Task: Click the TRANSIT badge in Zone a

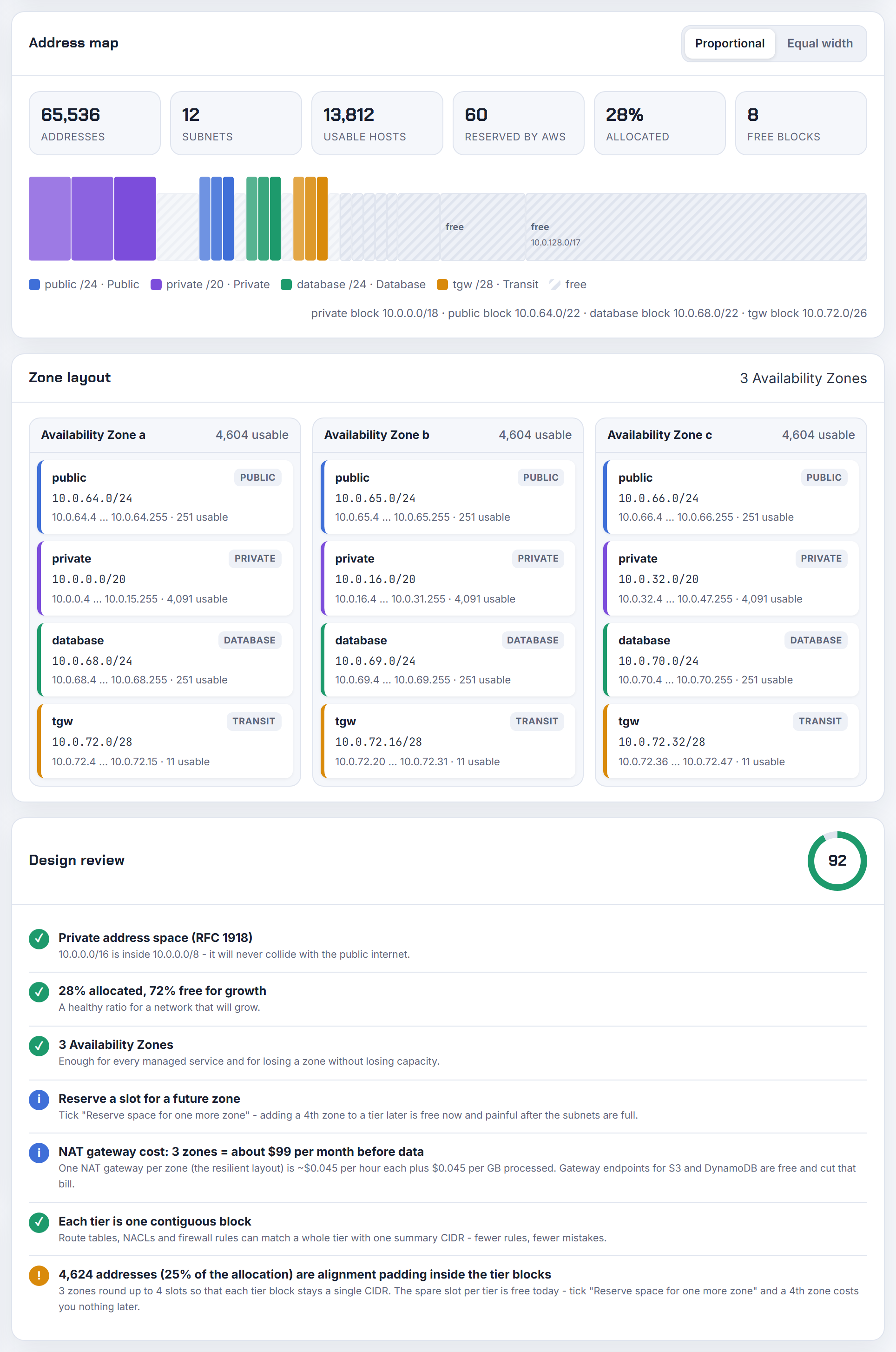Action: (x=254, y=722)
